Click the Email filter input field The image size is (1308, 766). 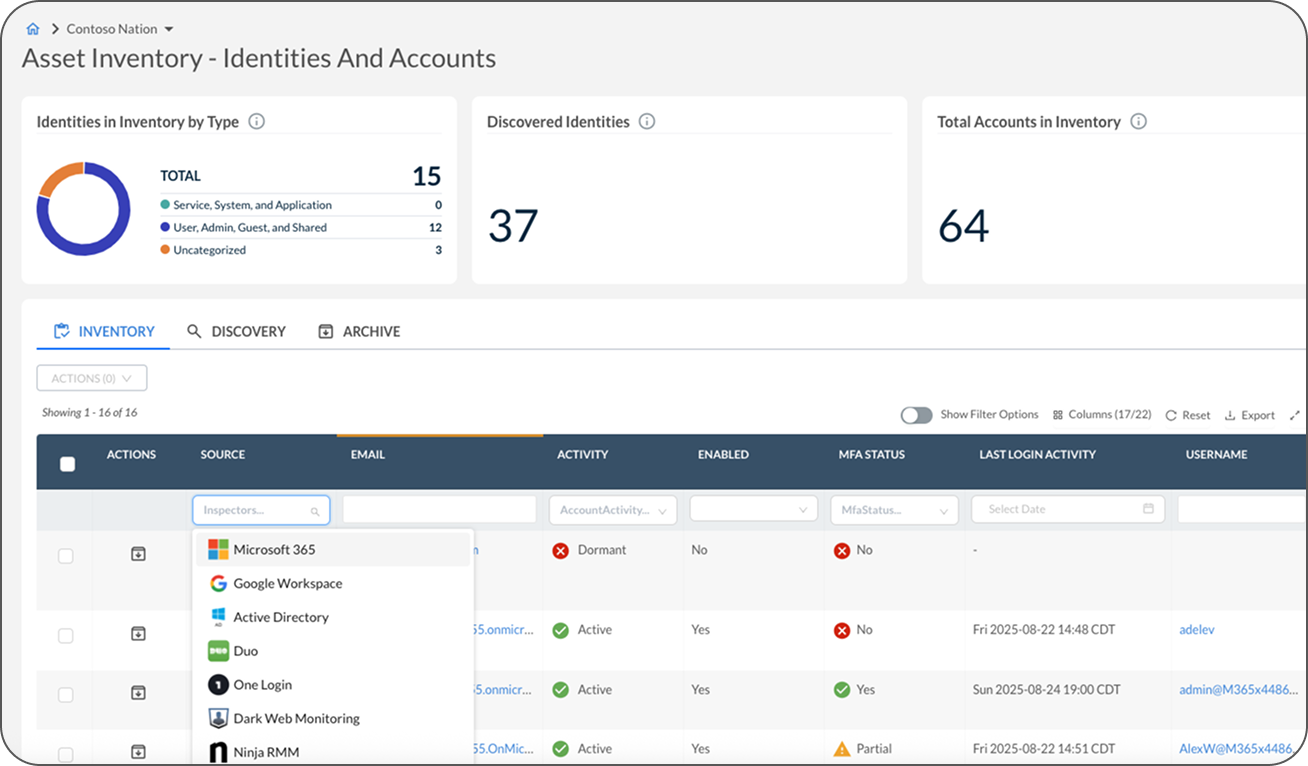point(439,510)
